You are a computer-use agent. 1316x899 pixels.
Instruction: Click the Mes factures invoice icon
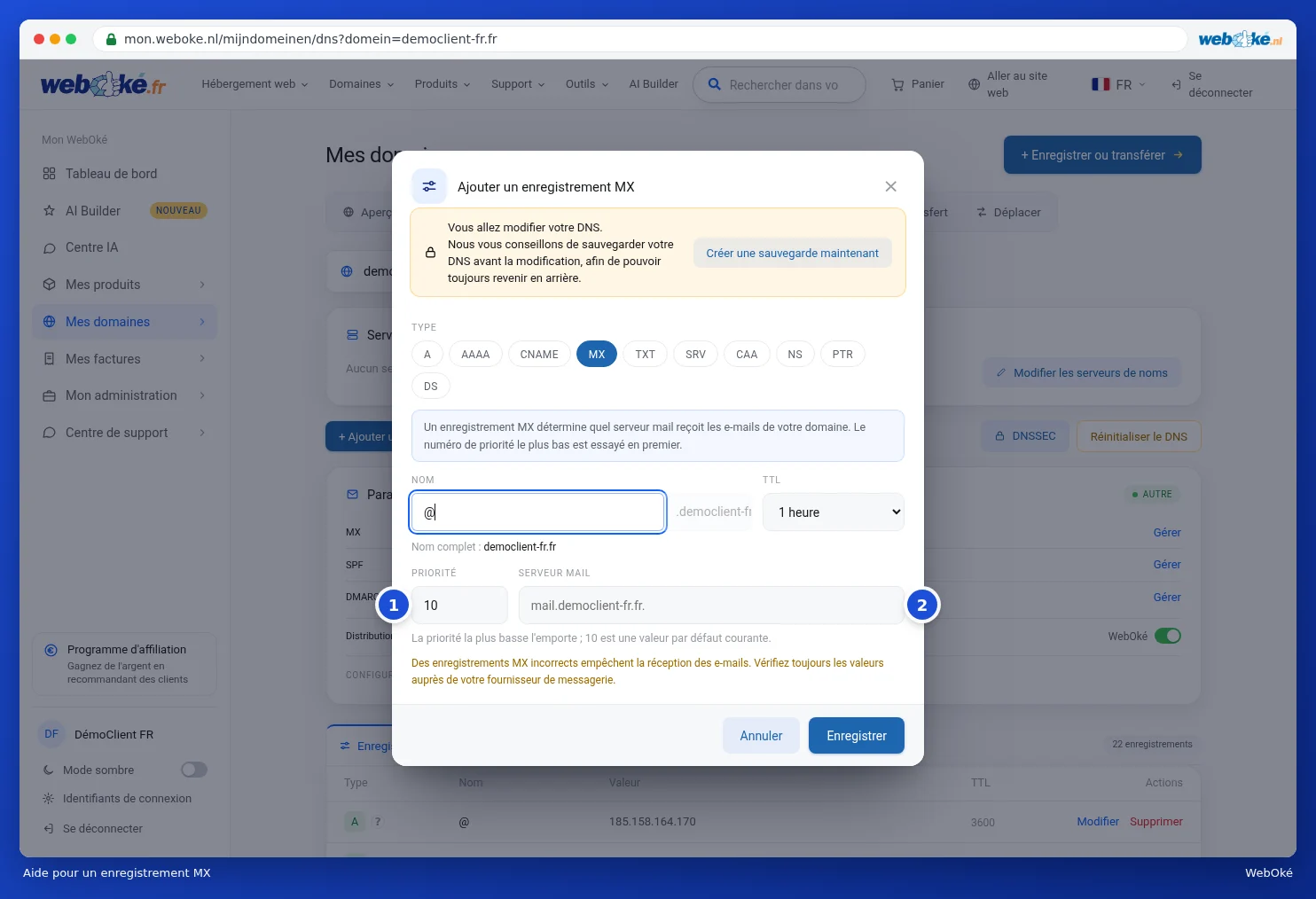click(49, 359)
